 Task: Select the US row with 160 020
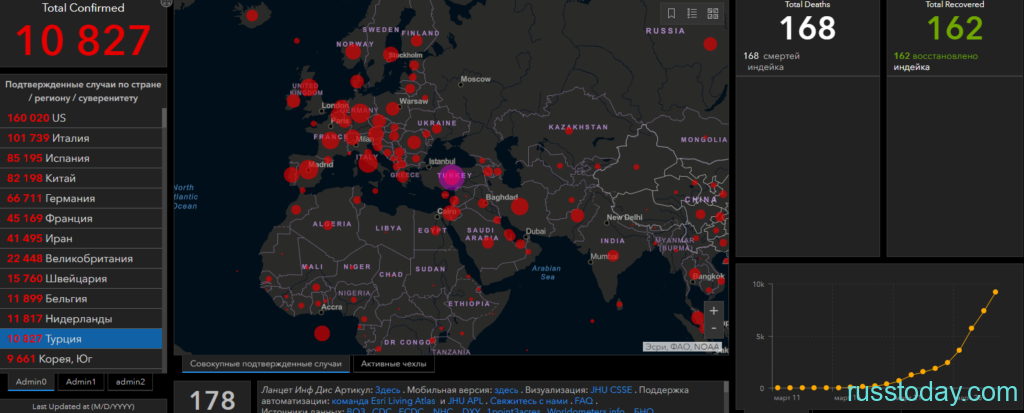click(81, 118)
